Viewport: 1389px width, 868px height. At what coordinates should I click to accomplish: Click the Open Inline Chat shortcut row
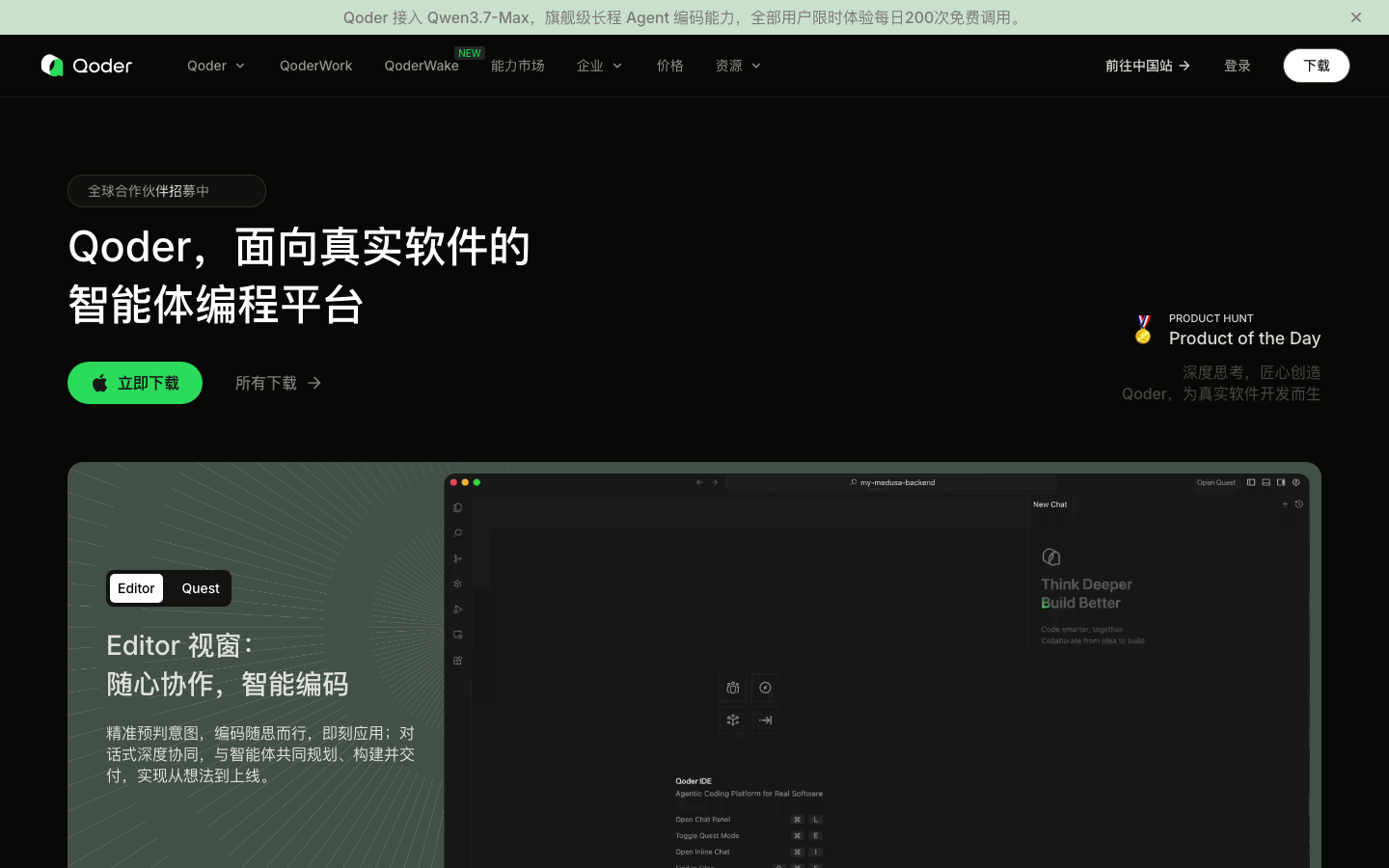coord(749,852)
